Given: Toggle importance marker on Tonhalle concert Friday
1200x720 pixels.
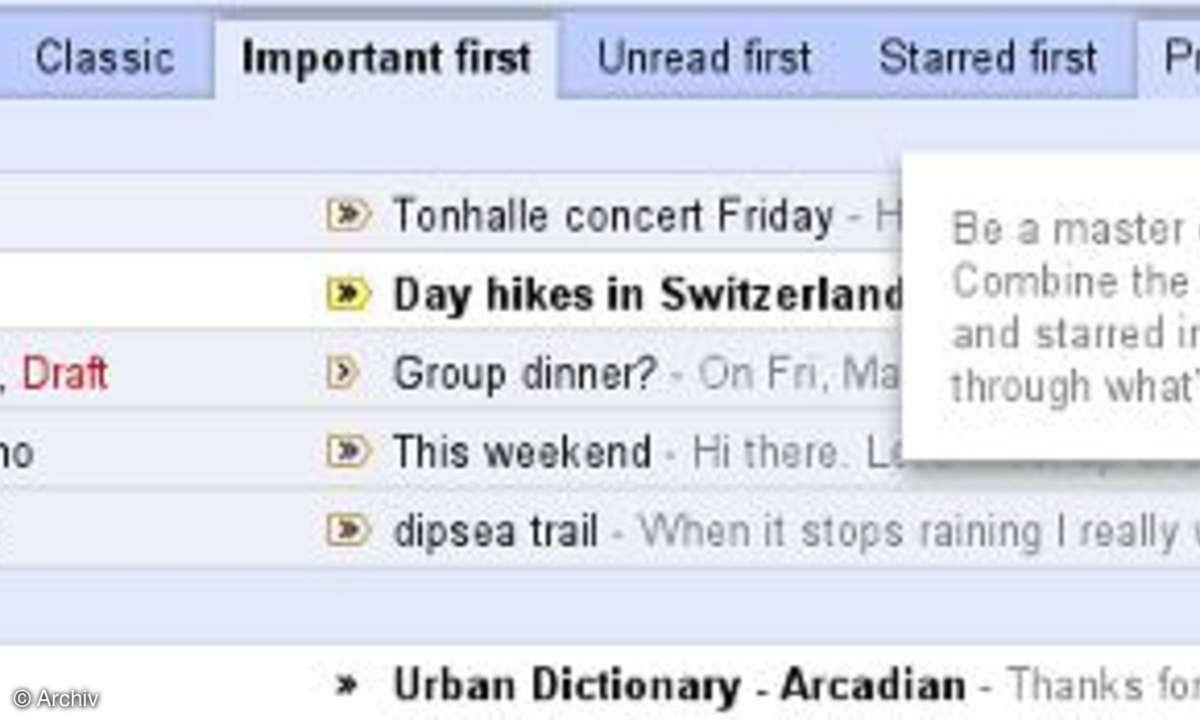Looking at the screenshot, I should click(348, 214).
